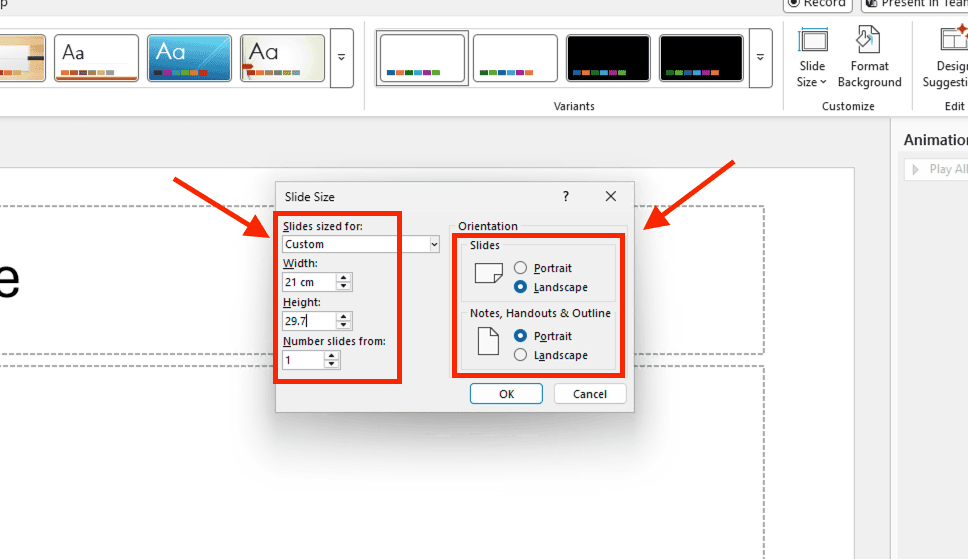Decrease the Number slides from value

[332, 364]
